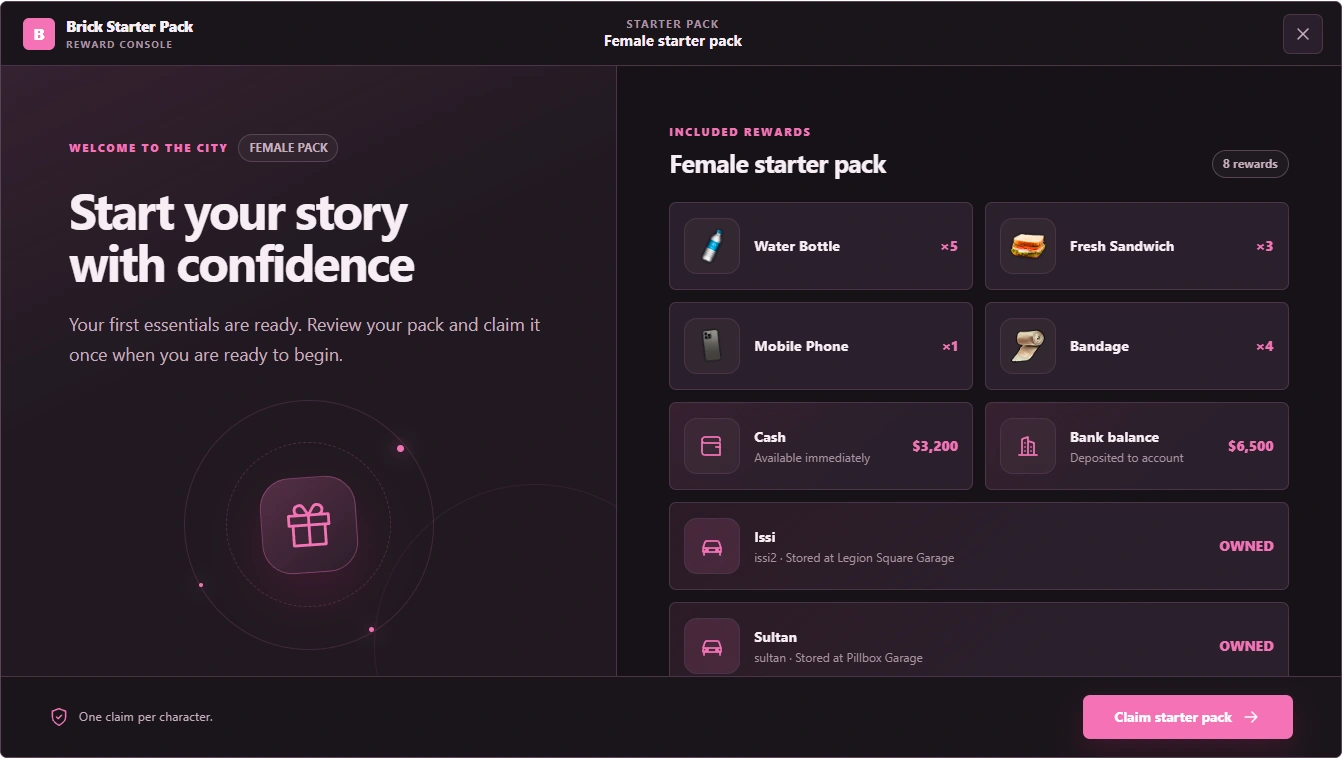
Task: Click 'issi2 · Stored at Legion Square Garage' text
Action: (x=854, y=558)
